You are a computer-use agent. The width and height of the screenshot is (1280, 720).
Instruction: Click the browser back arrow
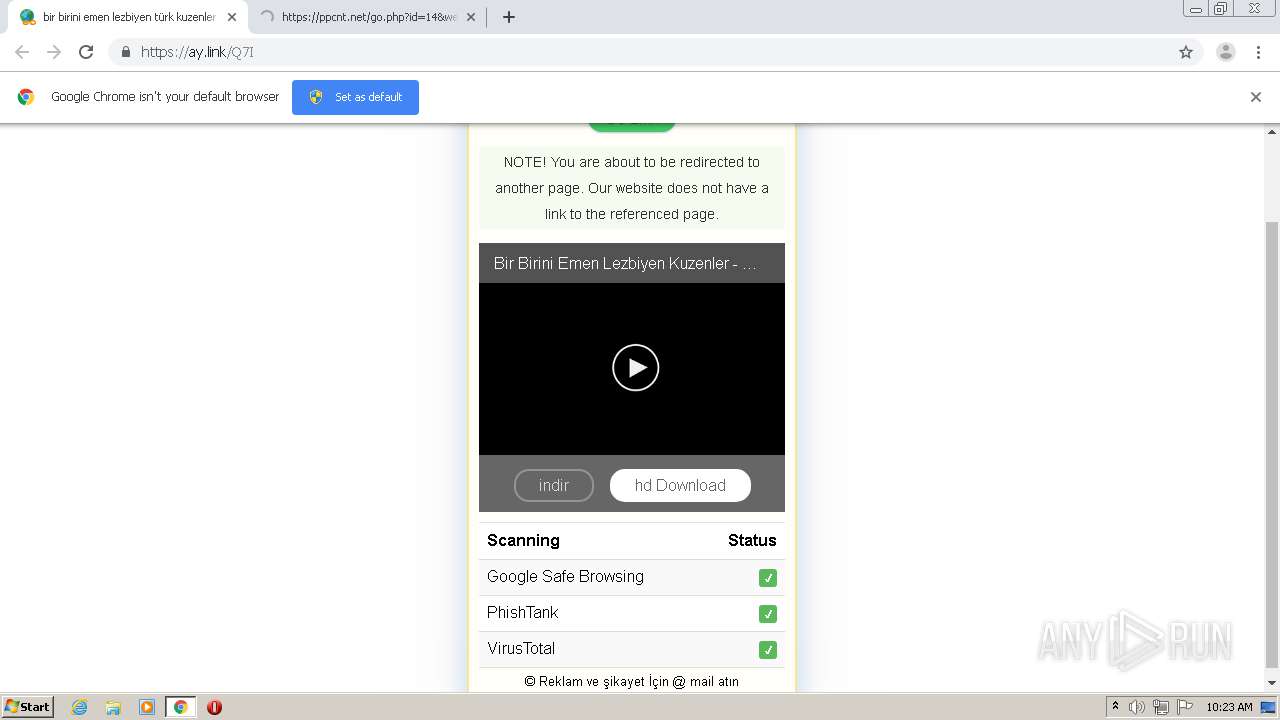point(22,52)
